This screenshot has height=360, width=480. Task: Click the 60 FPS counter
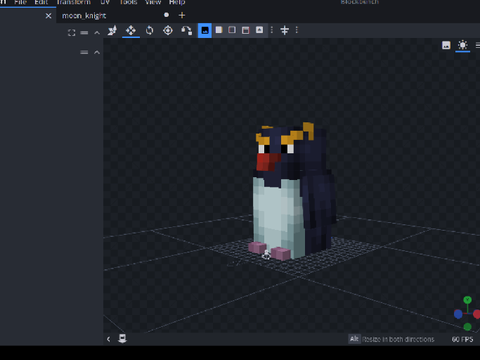462,339
